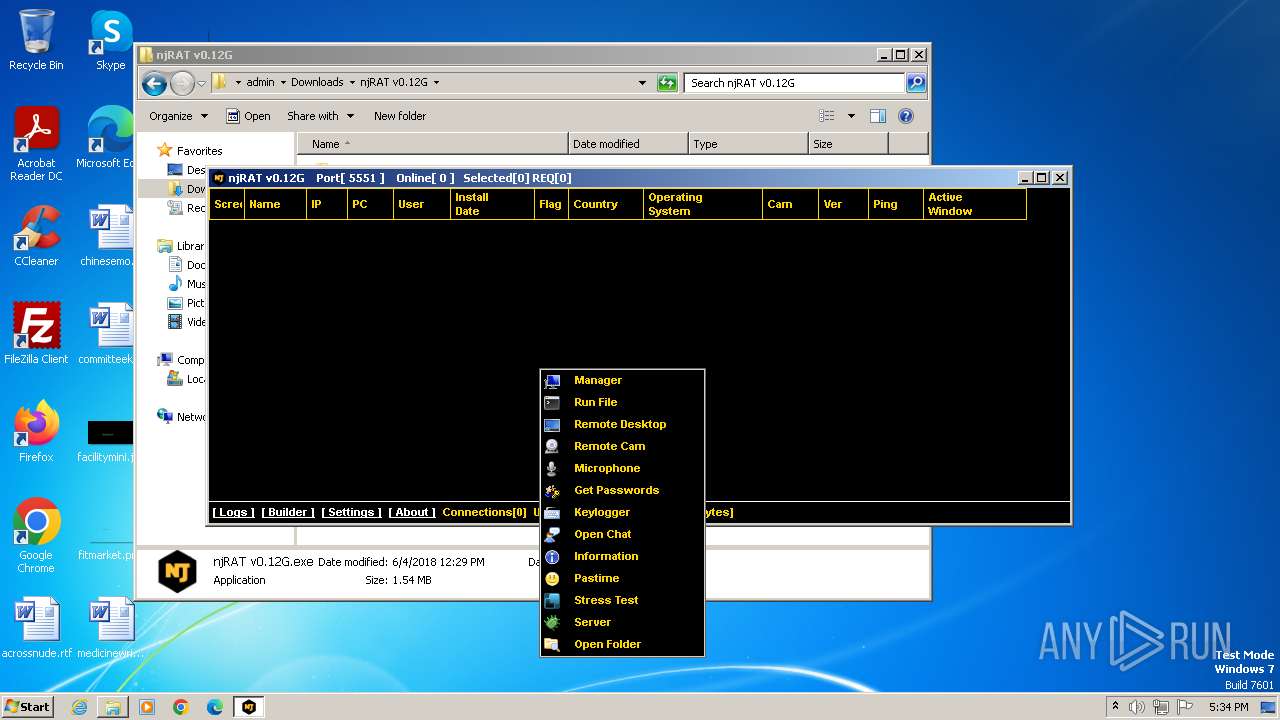Select the Firefox desktop icon
Image resolution: width=1280 pixels, height=720 pixels.
point(36,432)
